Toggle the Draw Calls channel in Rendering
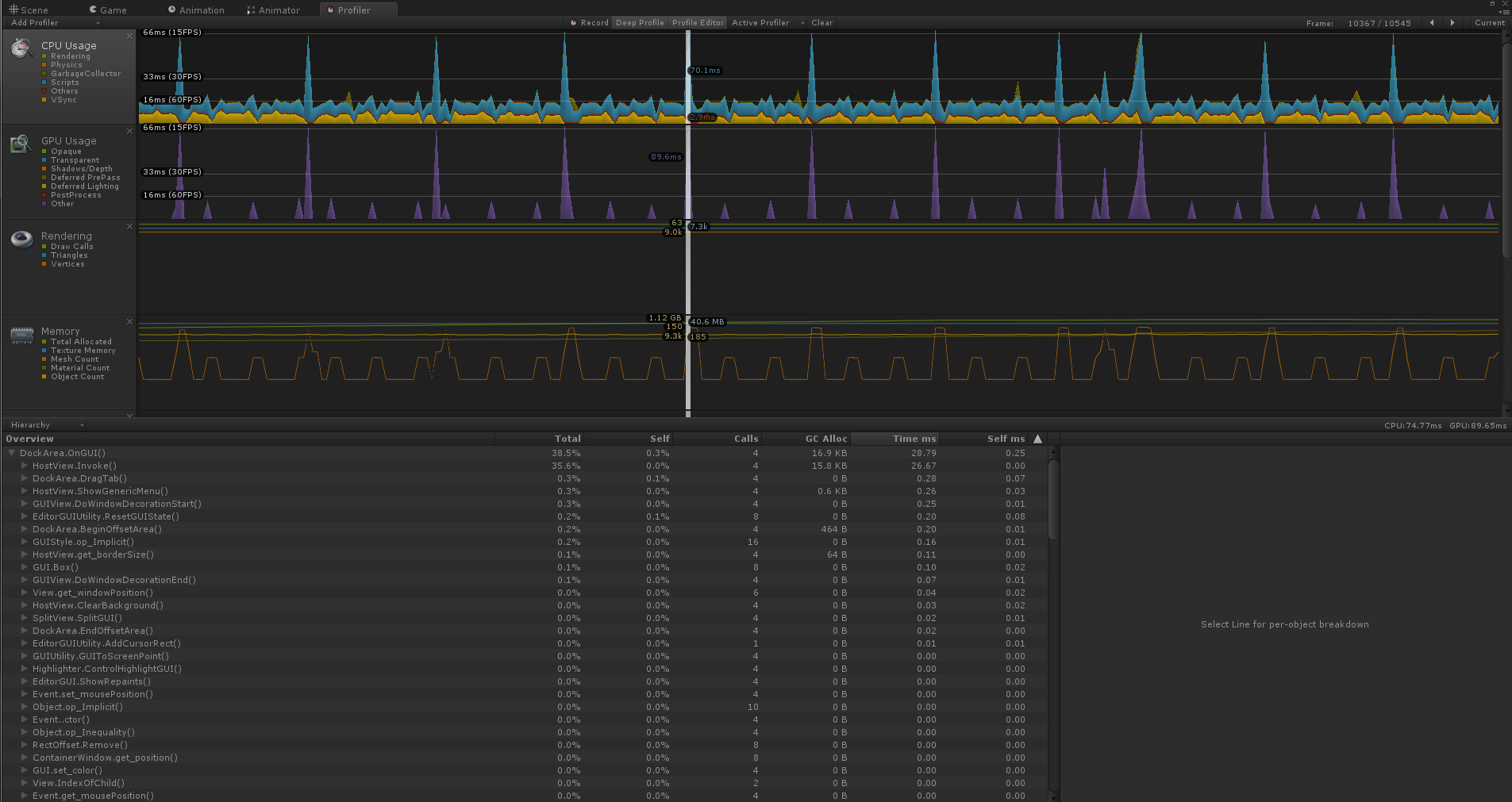Image resolution: width=1512 pixels, height=802 pixels. pos(70,246)
